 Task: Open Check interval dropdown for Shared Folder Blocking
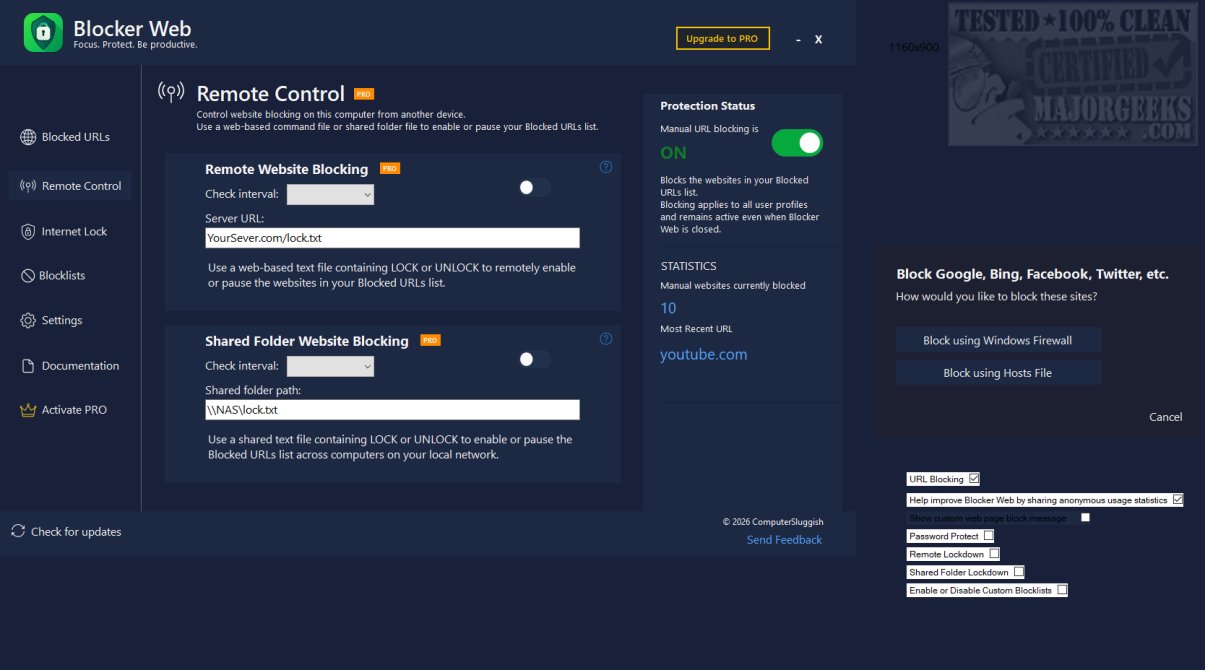point(330,367)
